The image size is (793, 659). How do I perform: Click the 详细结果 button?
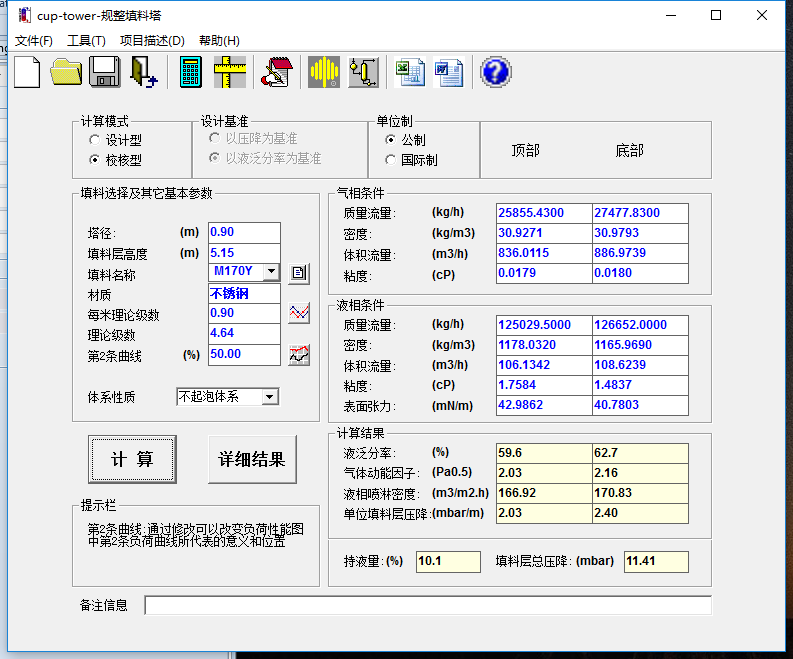252,459
